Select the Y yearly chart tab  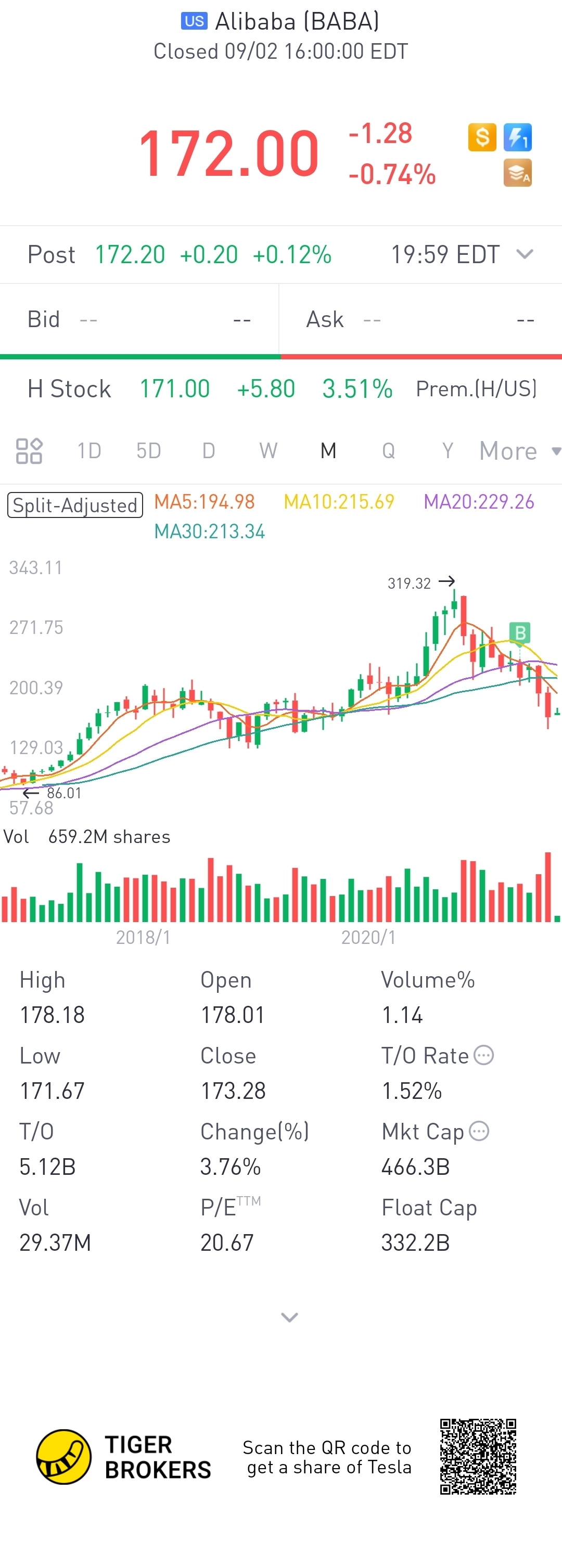[448, 451]
